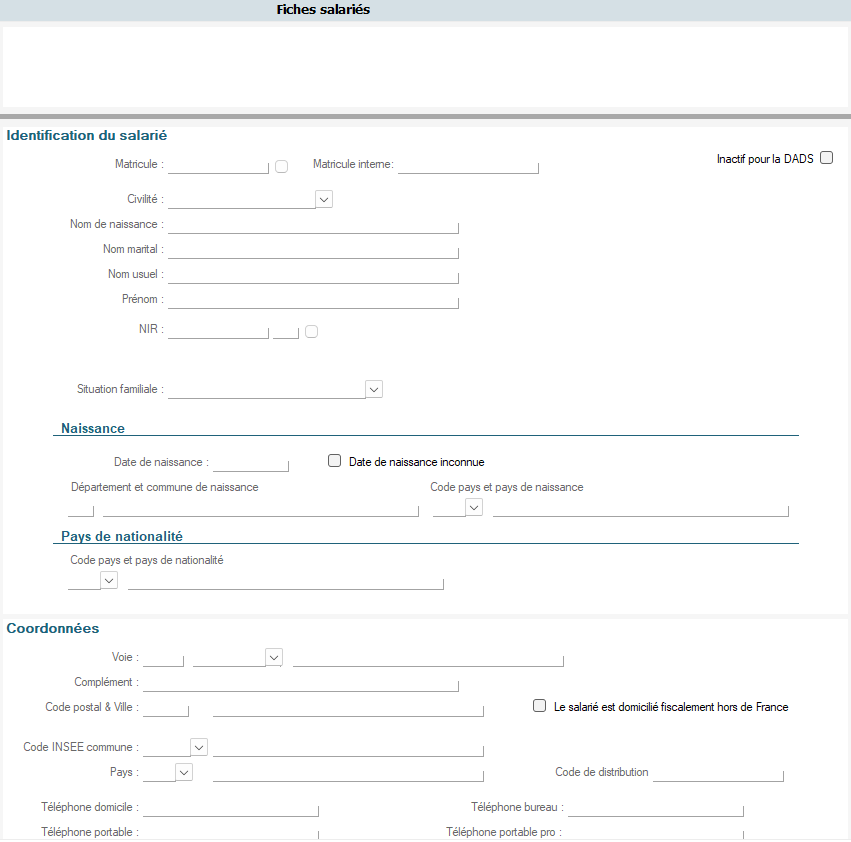
Task: Click the Nom marital field
Action: click(313, 251)
